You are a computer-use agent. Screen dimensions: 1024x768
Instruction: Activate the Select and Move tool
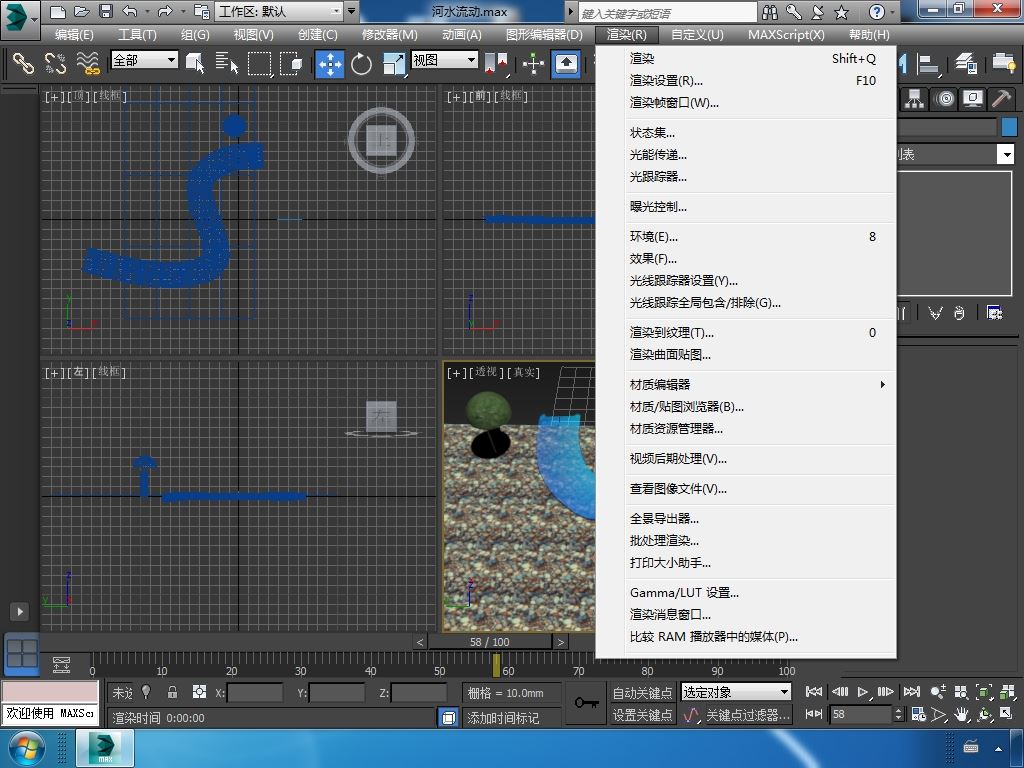click(x=330, y=63)
